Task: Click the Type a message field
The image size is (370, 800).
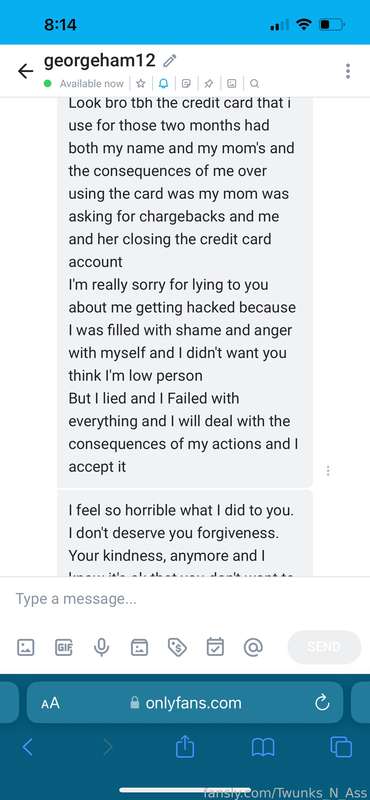Action: (x=185, y=598)
